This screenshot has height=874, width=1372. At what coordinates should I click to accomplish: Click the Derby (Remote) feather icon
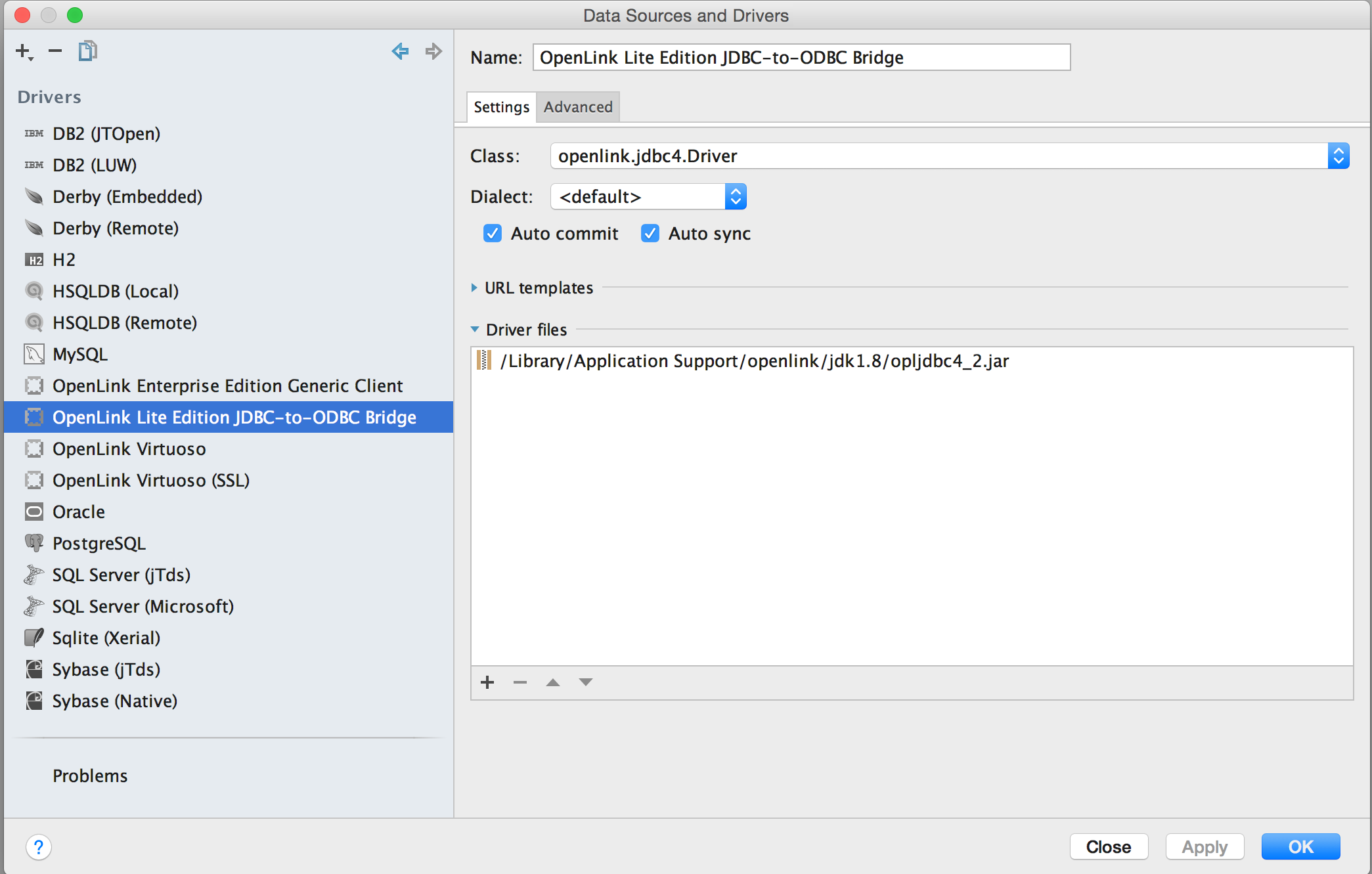click(34, 228)
